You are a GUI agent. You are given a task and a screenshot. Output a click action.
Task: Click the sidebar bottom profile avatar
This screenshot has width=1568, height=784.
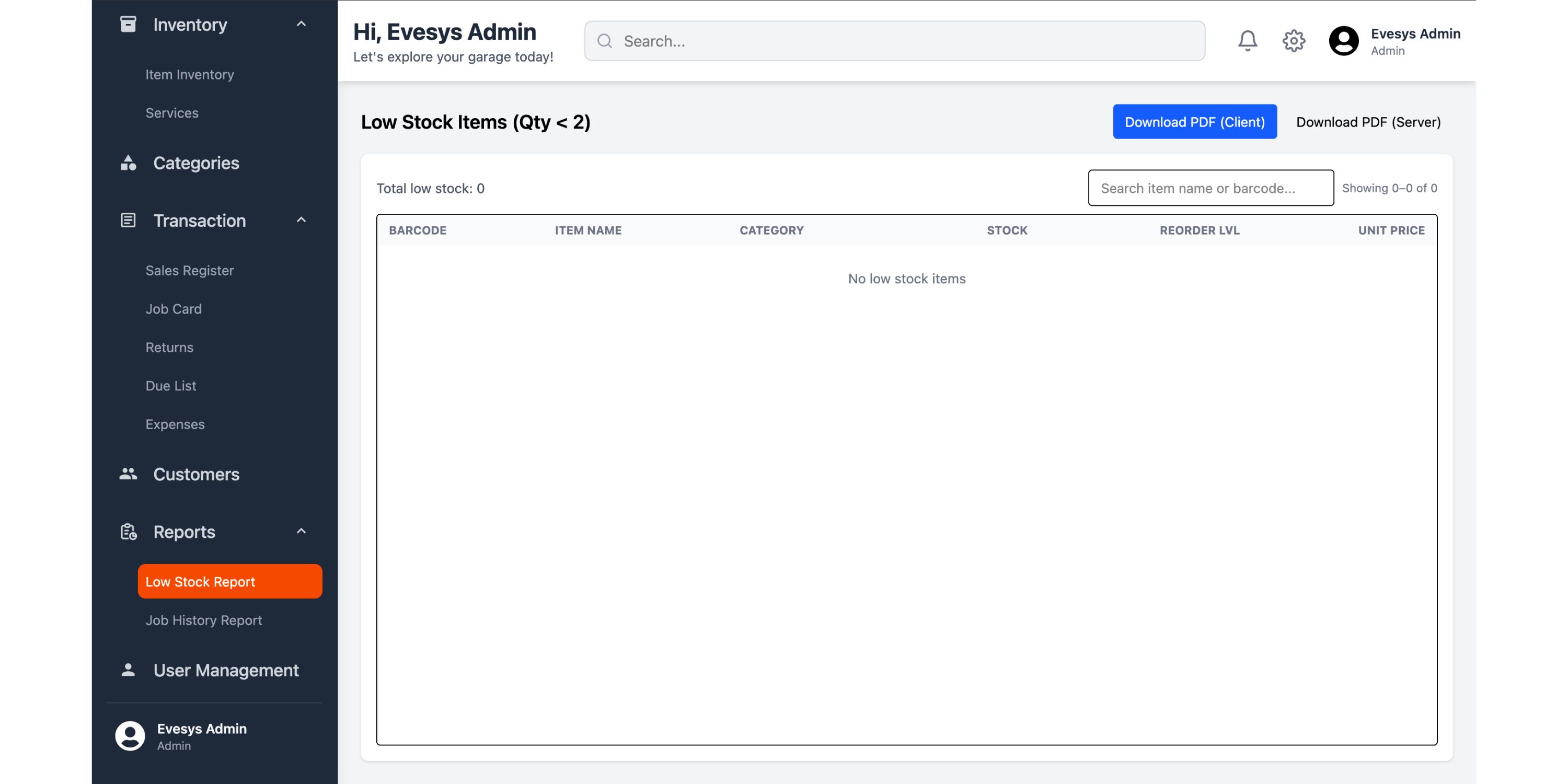tap(130, 735)
